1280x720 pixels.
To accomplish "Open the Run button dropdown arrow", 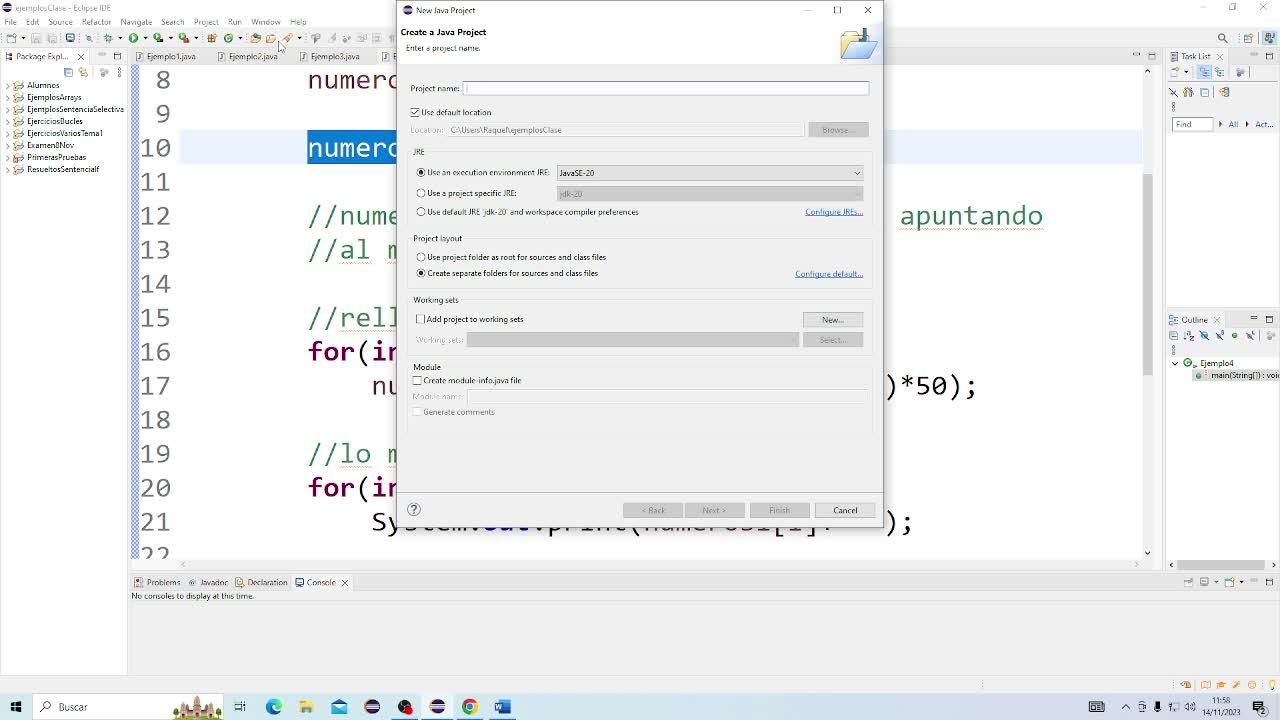I will click(x=145, y=38).
